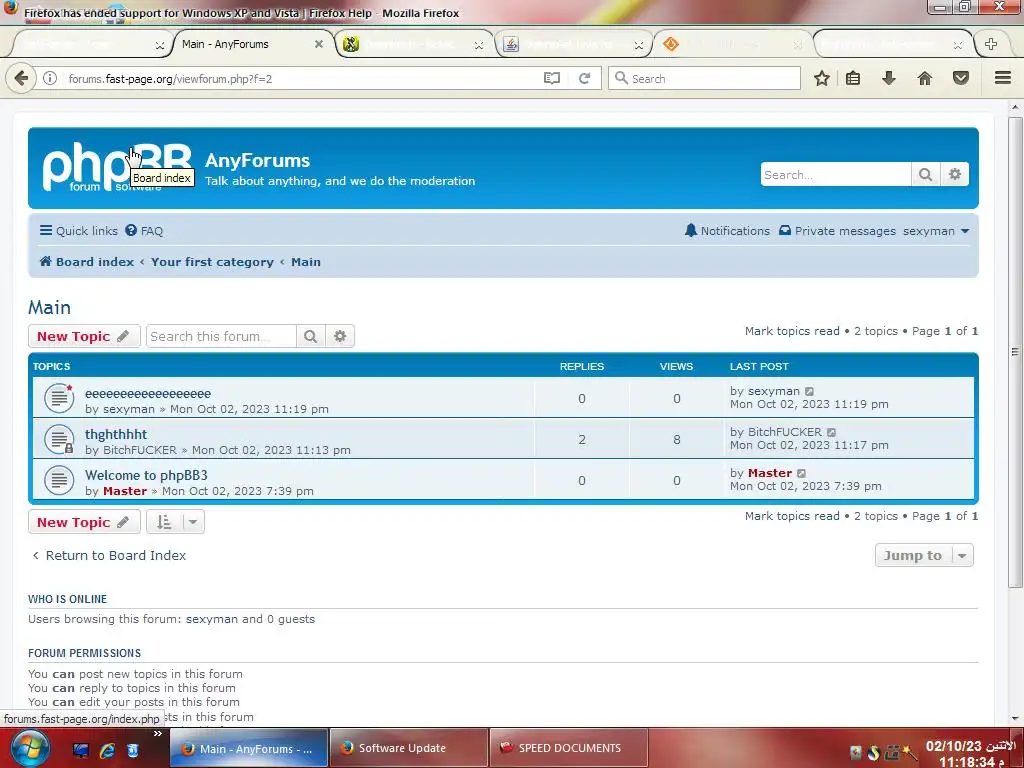Open topic thghthhht
Viewport: 1024px width, 768px height.
tap(116, 434)
